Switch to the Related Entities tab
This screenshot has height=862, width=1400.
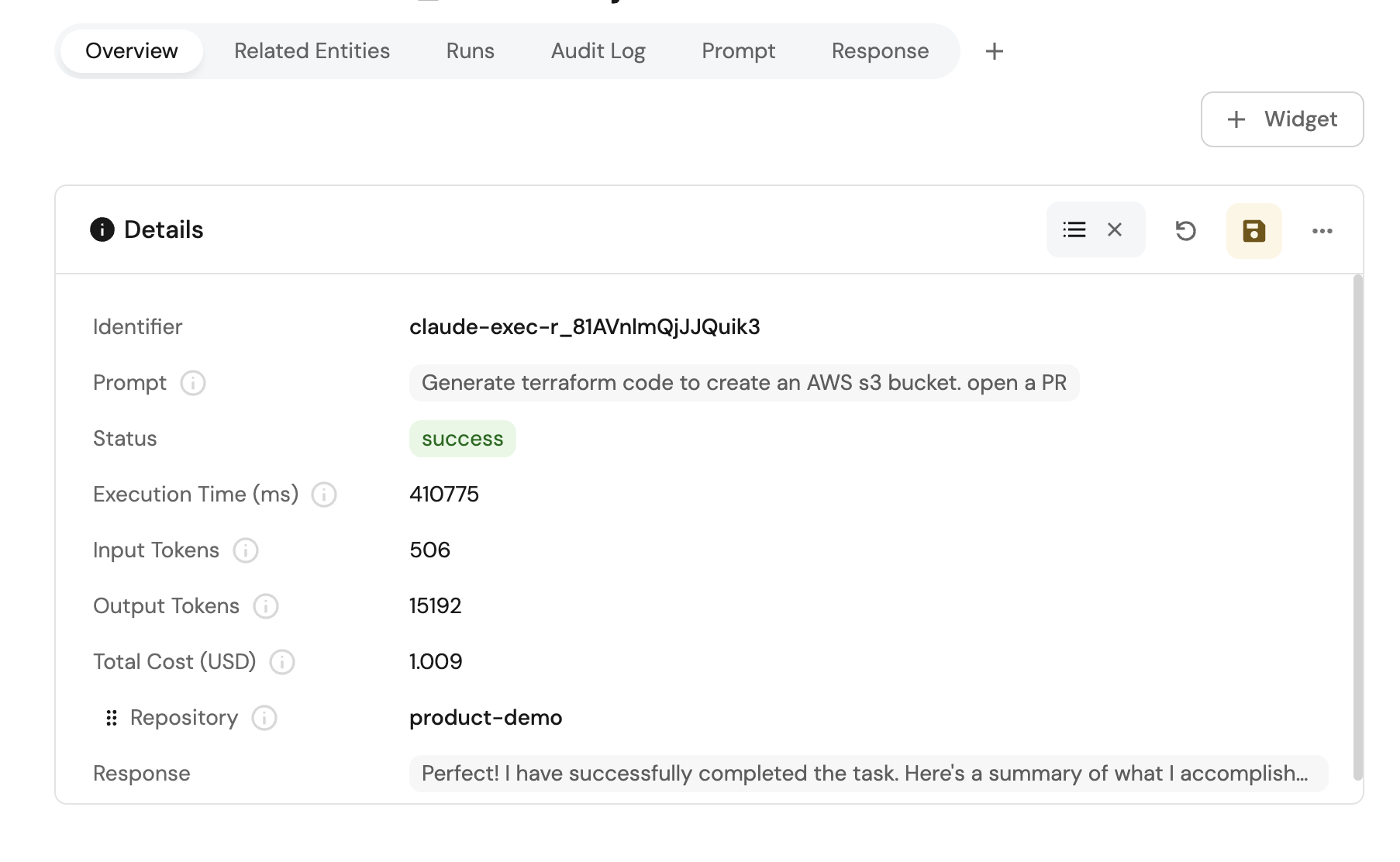pyautogui.click(x=312, y=51)
